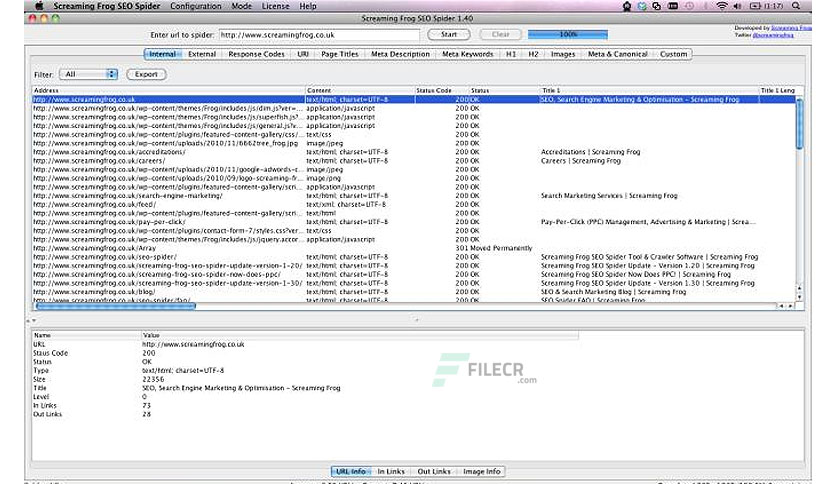Open the Configuration menu
The image size is (836, 484).
[x=196, y=6]
